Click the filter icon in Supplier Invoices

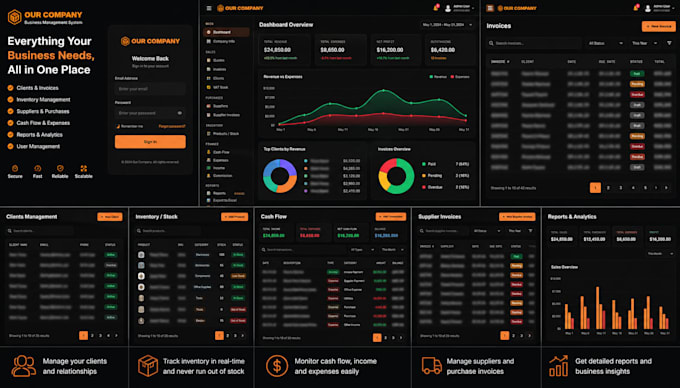click(x=530, y=231)
